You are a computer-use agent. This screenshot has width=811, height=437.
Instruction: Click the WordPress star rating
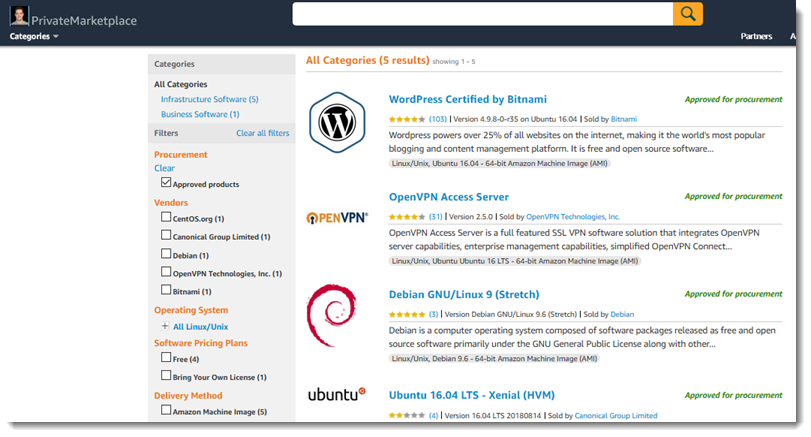pos(407,119)
